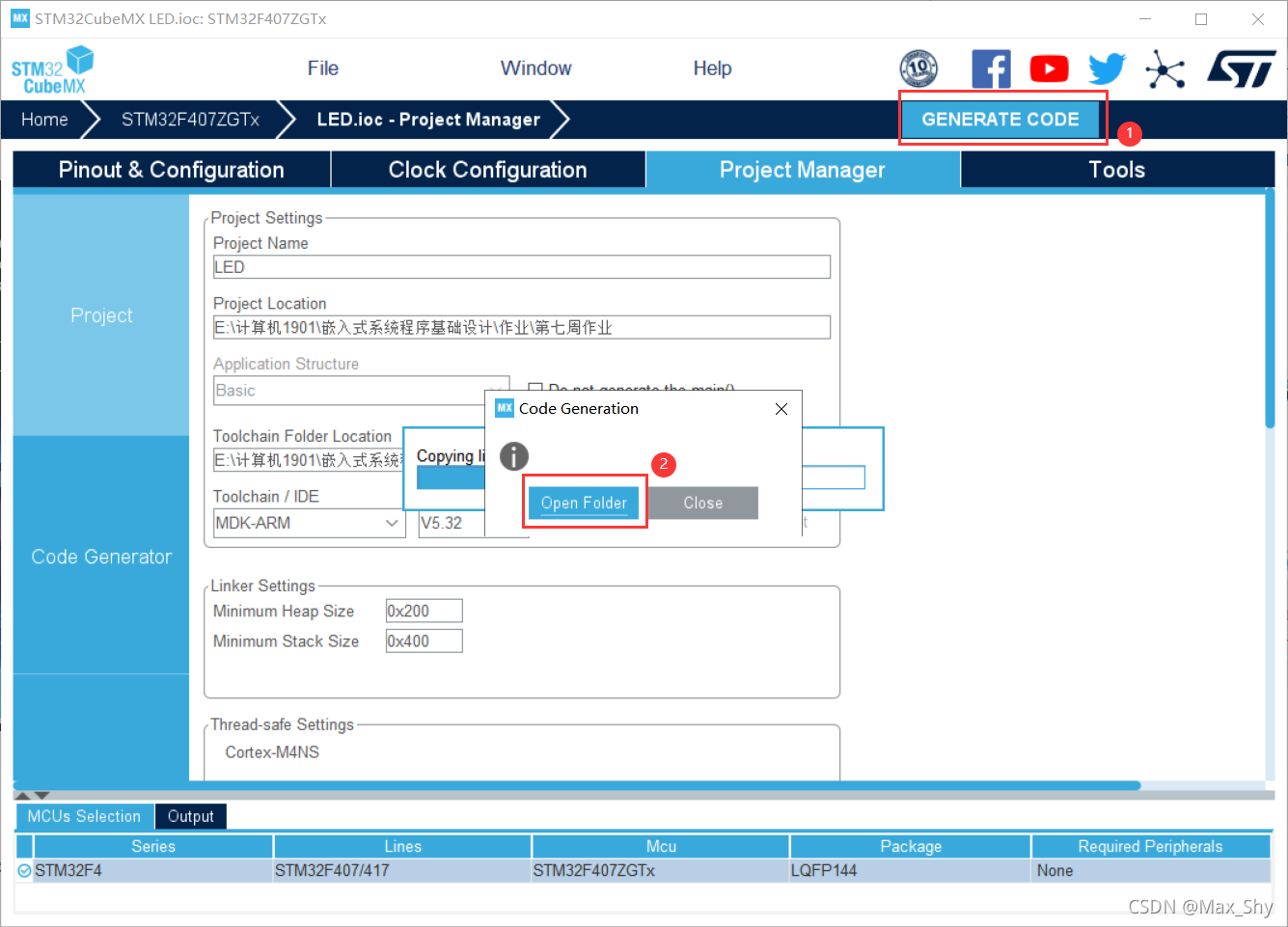Click the Lines column header
This screenshot has height=927, width=1288.
[x=402, y=846]
